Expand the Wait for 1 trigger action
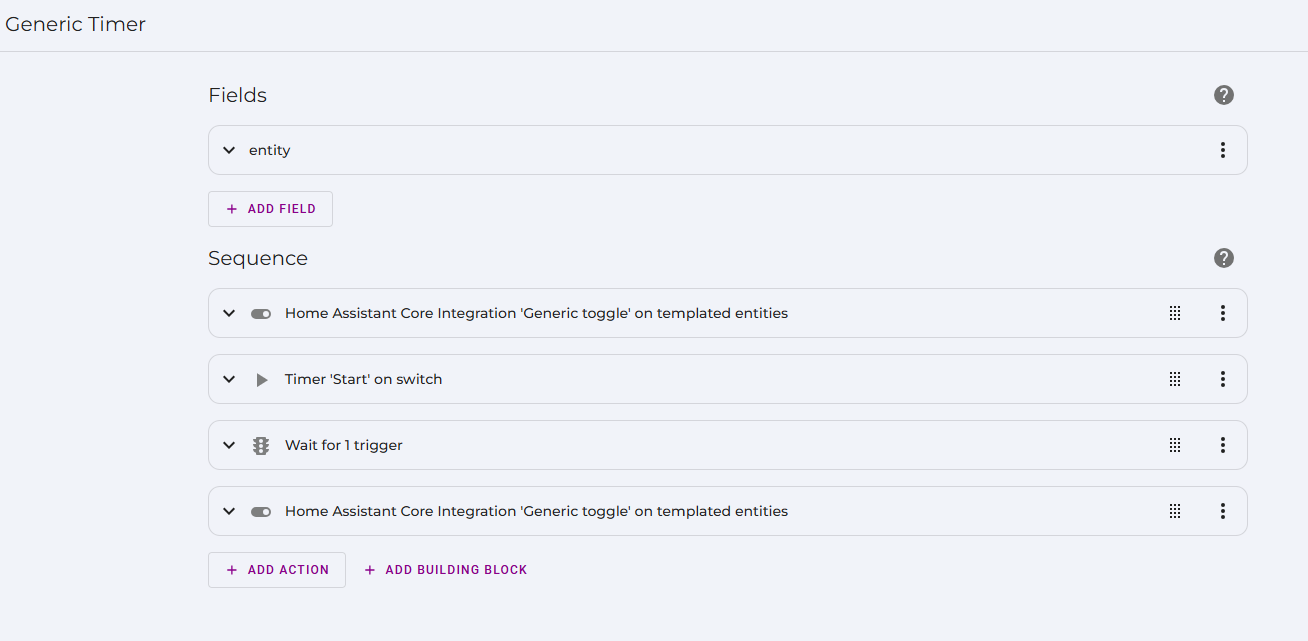1308x641 pixels. (x=229, y=445)
